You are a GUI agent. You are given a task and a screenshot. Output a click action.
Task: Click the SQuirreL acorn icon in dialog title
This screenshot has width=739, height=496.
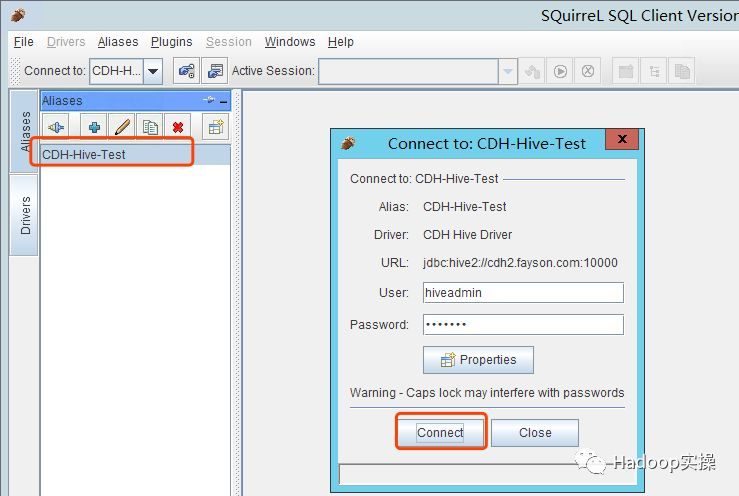(x=348, y=143)
